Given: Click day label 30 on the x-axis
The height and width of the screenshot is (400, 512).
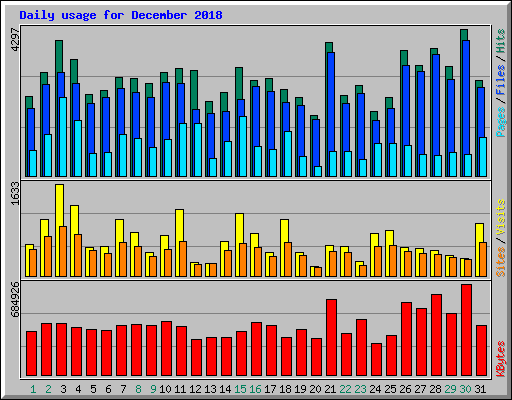Looking at the screenshot, I should click(x=465, y=389).
